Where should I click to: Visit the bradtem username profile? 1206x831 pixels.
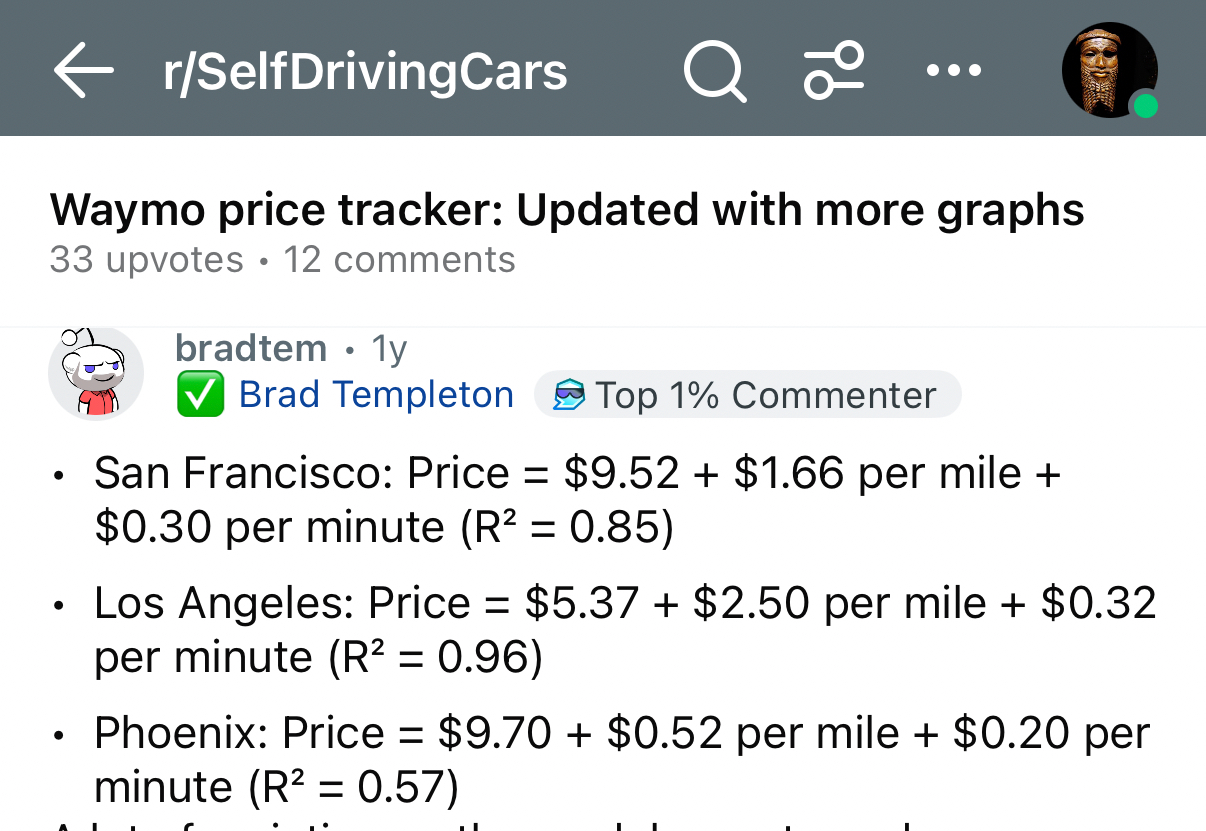[250, 348]
